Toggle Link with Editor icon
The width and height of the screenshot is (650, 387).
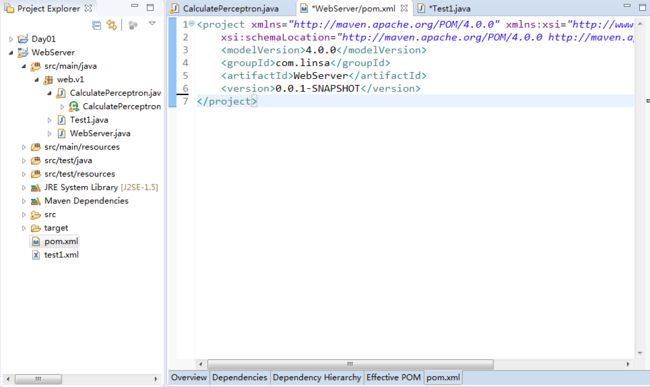[112, 25]
